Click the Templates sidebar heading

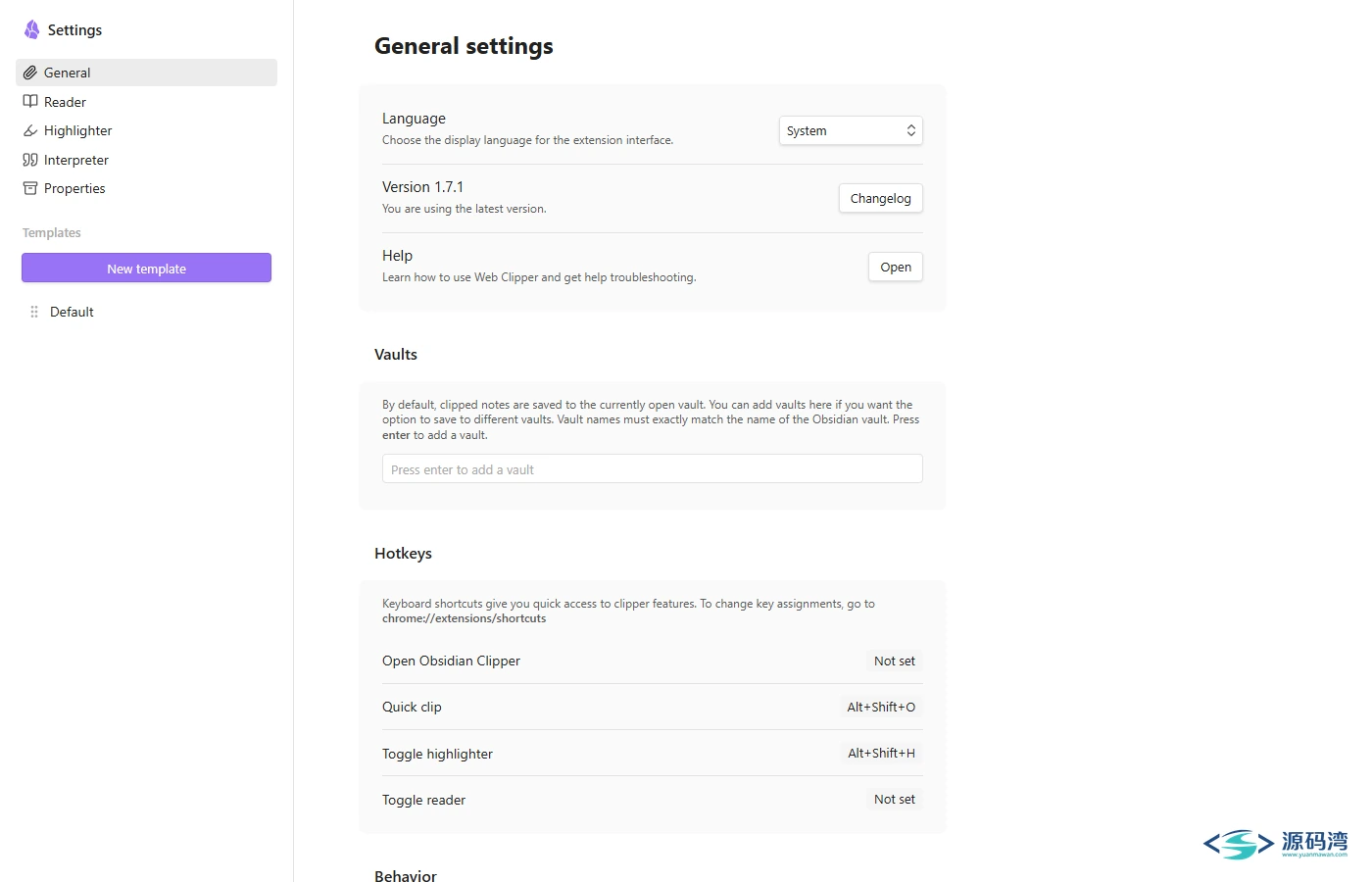pyautogui.click(x=52, y=232)
